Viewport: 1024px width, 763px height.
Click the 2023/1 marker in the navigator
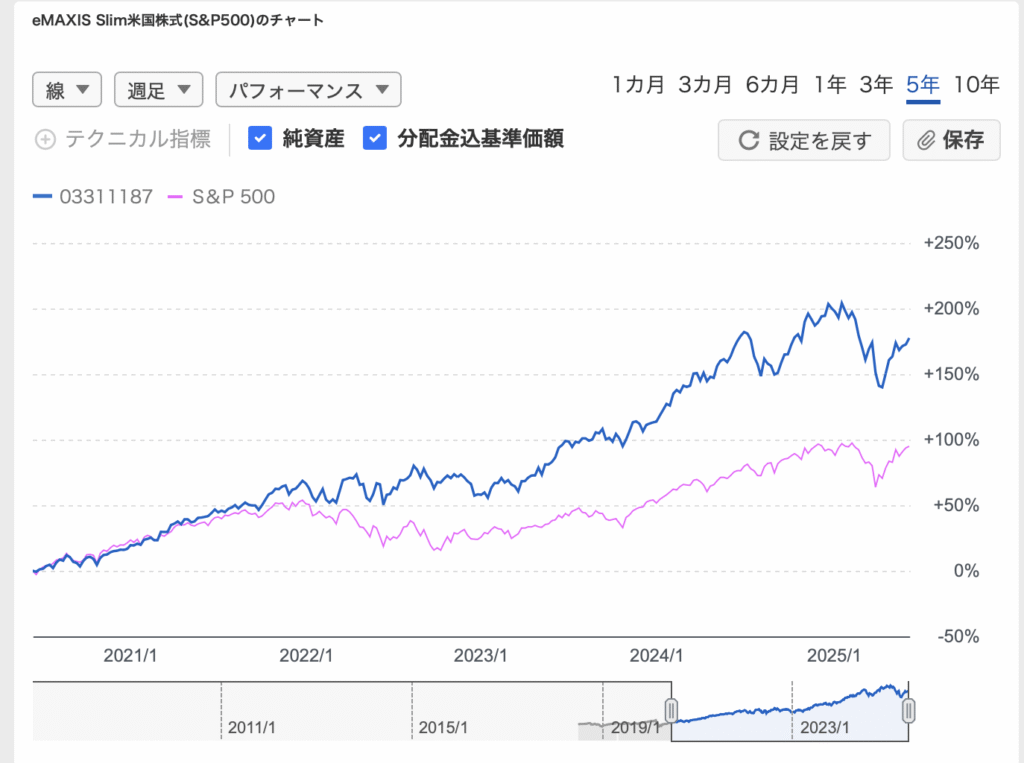(x=825, y=727)
